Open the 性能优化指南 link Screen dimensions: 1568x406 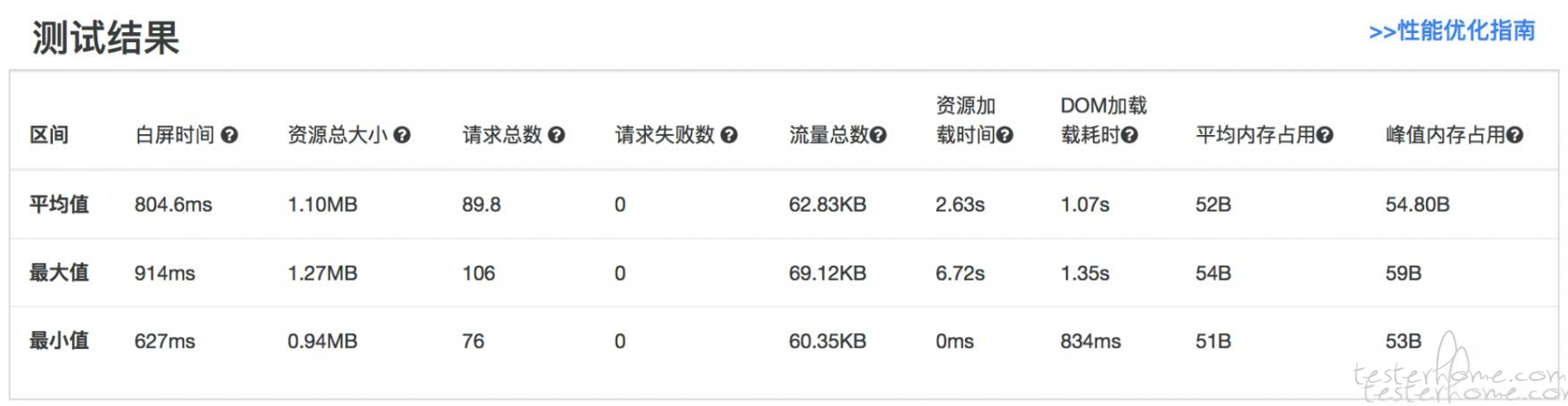pyautogui.click(x=1452, y=31)
